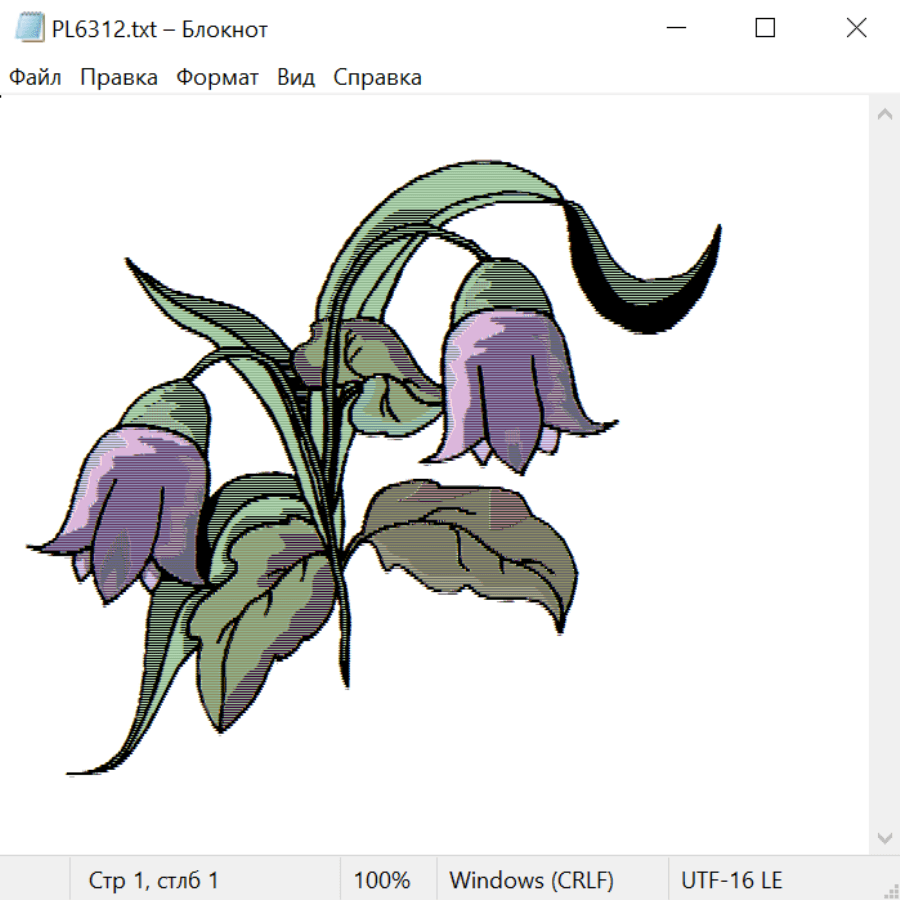Viewport: 900px width, 900px height.
Task: Click the UTF-16 LE encoding field
Action: pyautogui.click(x=731, y=880)
